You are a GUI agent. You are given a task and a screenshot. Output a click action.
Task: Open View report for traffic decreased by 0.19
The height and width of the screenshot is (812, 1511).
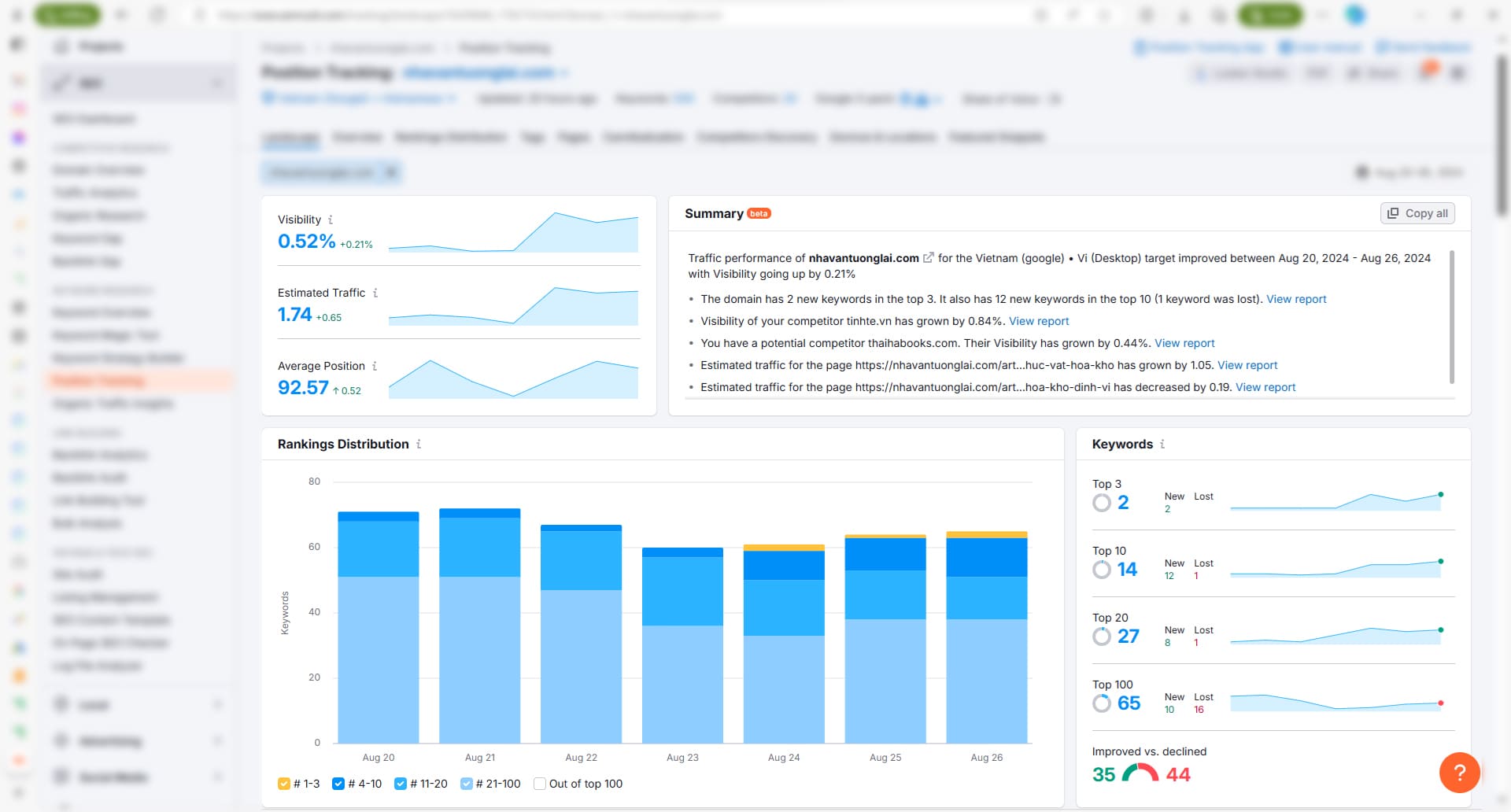[1265, 387]
